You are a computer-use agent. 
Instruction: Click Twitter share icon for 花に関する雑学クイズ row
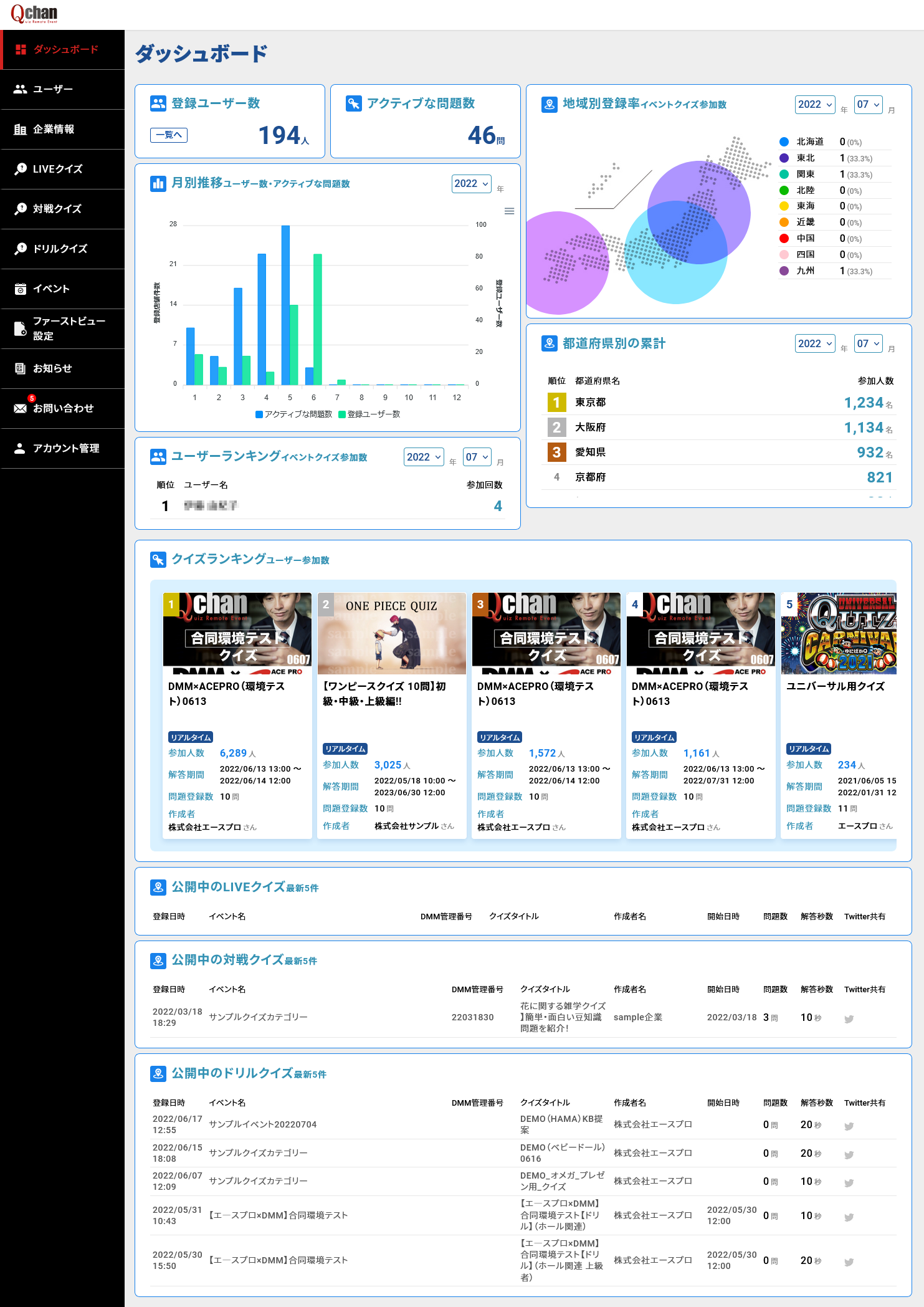click(849, 1019)
